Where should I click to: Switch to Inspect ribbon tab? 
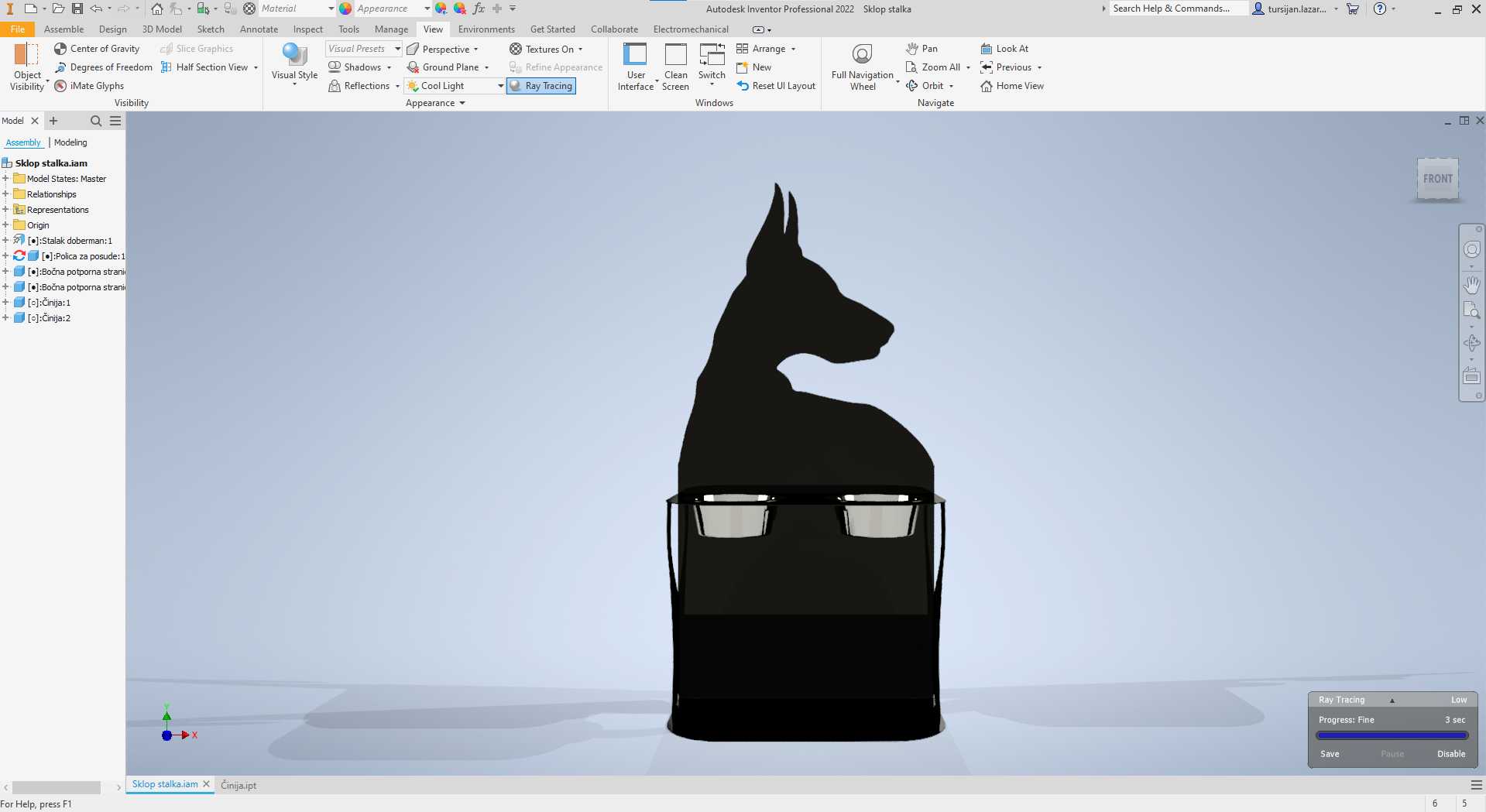click(307, 29)
